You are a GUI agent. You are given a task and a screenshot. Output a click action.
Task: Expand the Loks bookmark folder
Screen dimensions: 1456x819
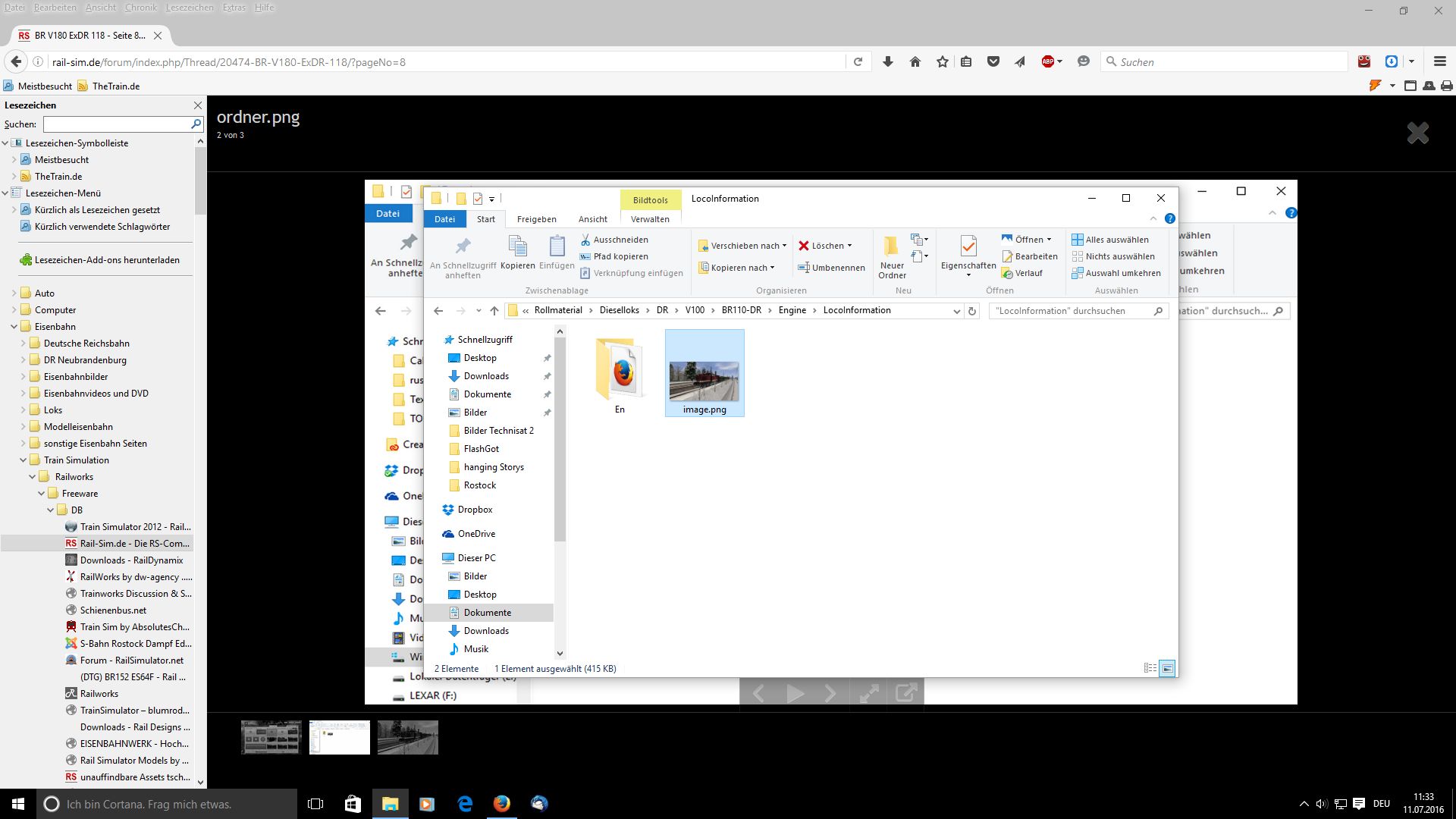23,410
